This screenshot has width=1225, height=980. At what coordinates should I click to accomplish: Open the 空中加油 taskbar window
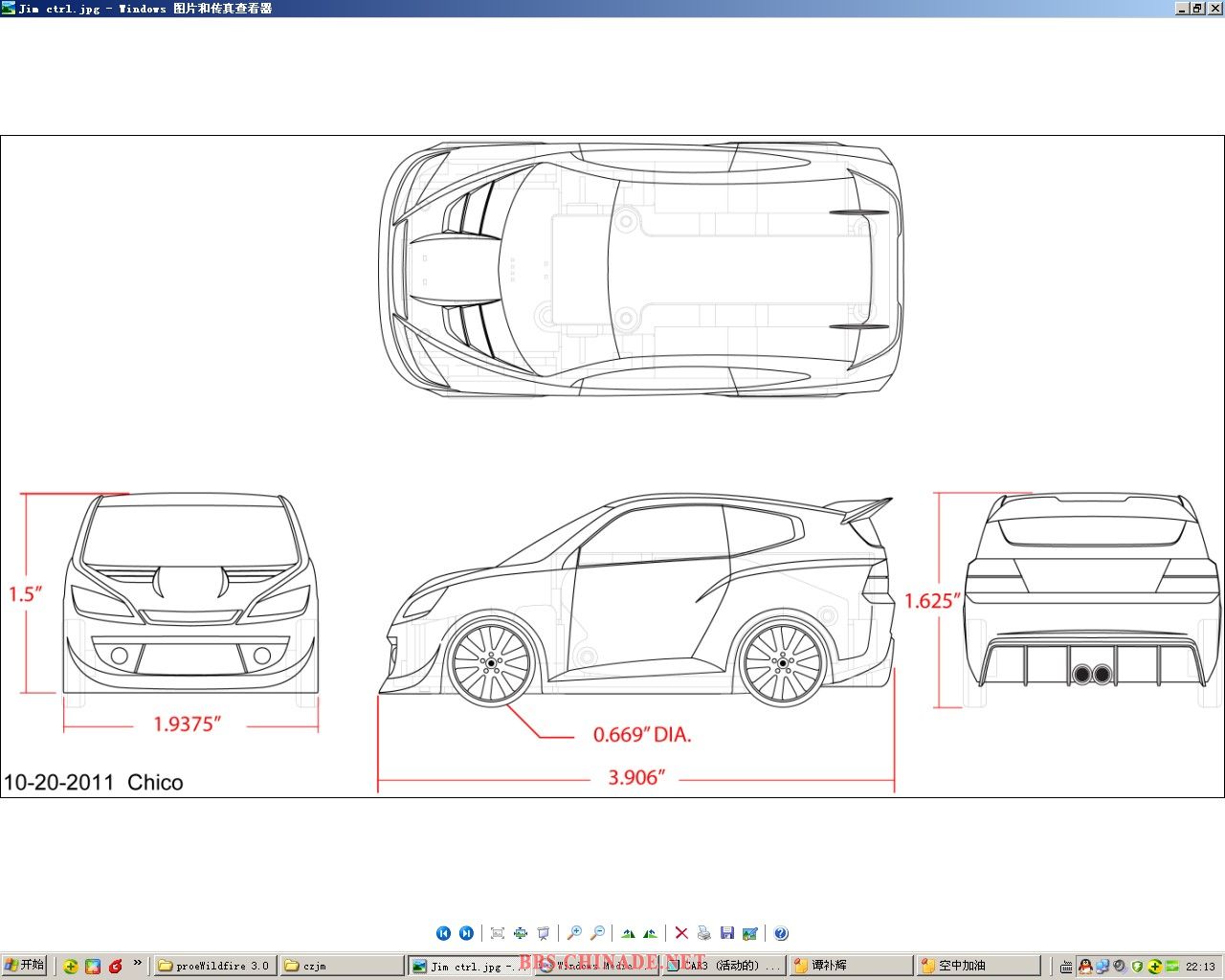pos(976,966)
